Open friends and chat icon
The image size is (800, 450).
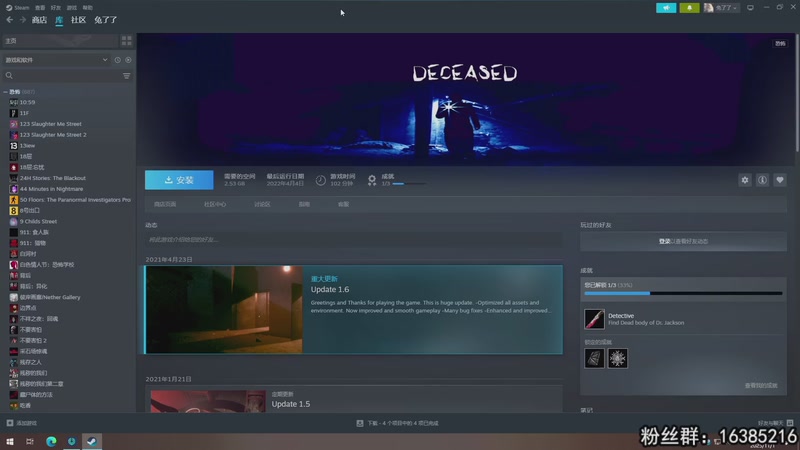coord(790,423)
